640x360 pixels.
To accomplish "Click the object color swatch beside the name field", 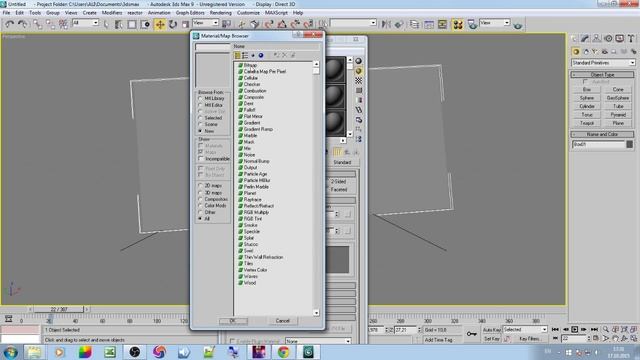I will pos(630,144).
